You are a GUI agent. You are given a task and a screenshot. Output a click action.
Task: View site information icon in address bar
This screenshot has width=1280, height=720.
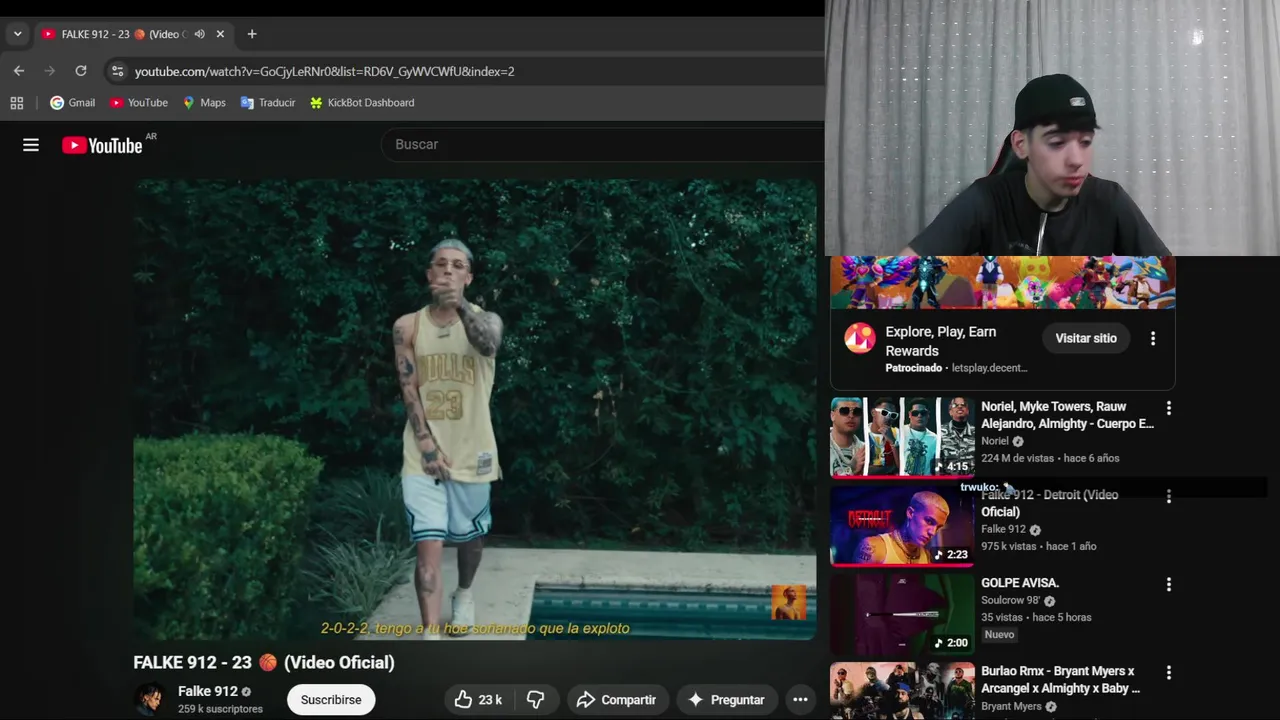(117, 71)
